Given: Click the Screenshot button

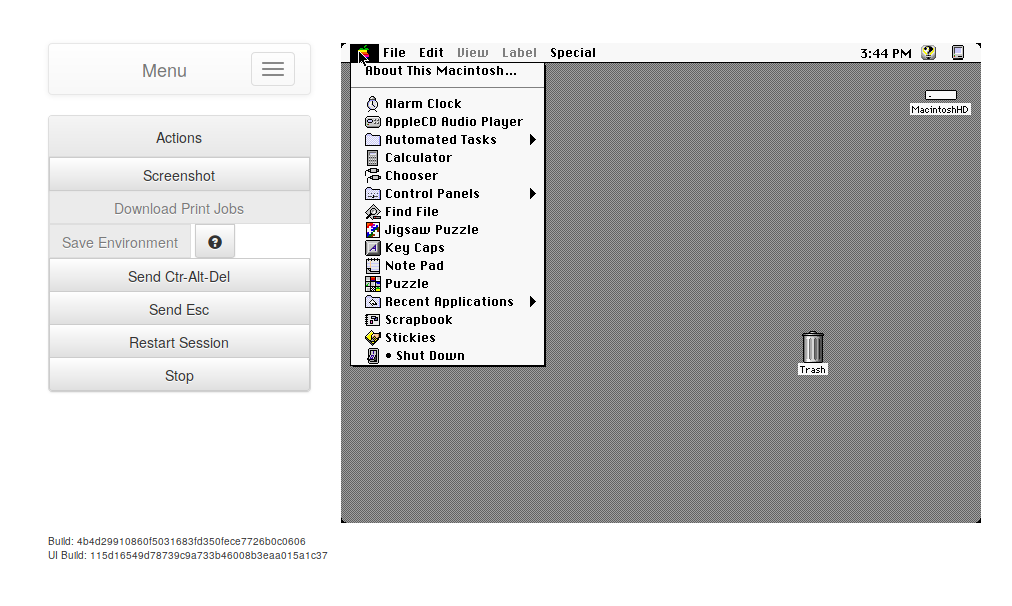Looking at the screenshot, I should click(179, 176).
